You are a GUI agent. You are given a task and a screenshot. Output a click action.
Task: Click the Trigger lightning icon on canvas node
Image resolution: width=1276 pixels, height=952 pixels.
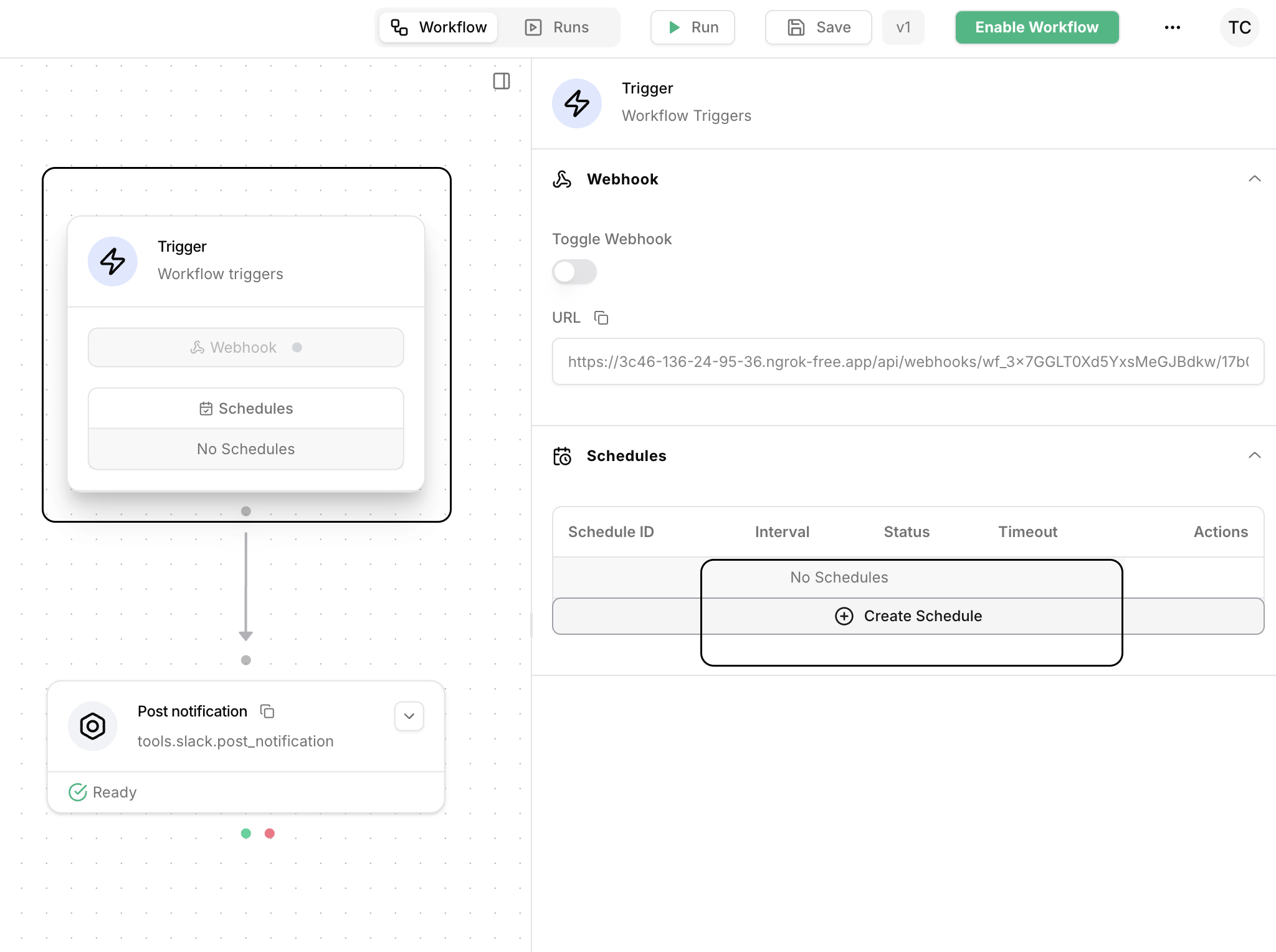coord(113,261)
